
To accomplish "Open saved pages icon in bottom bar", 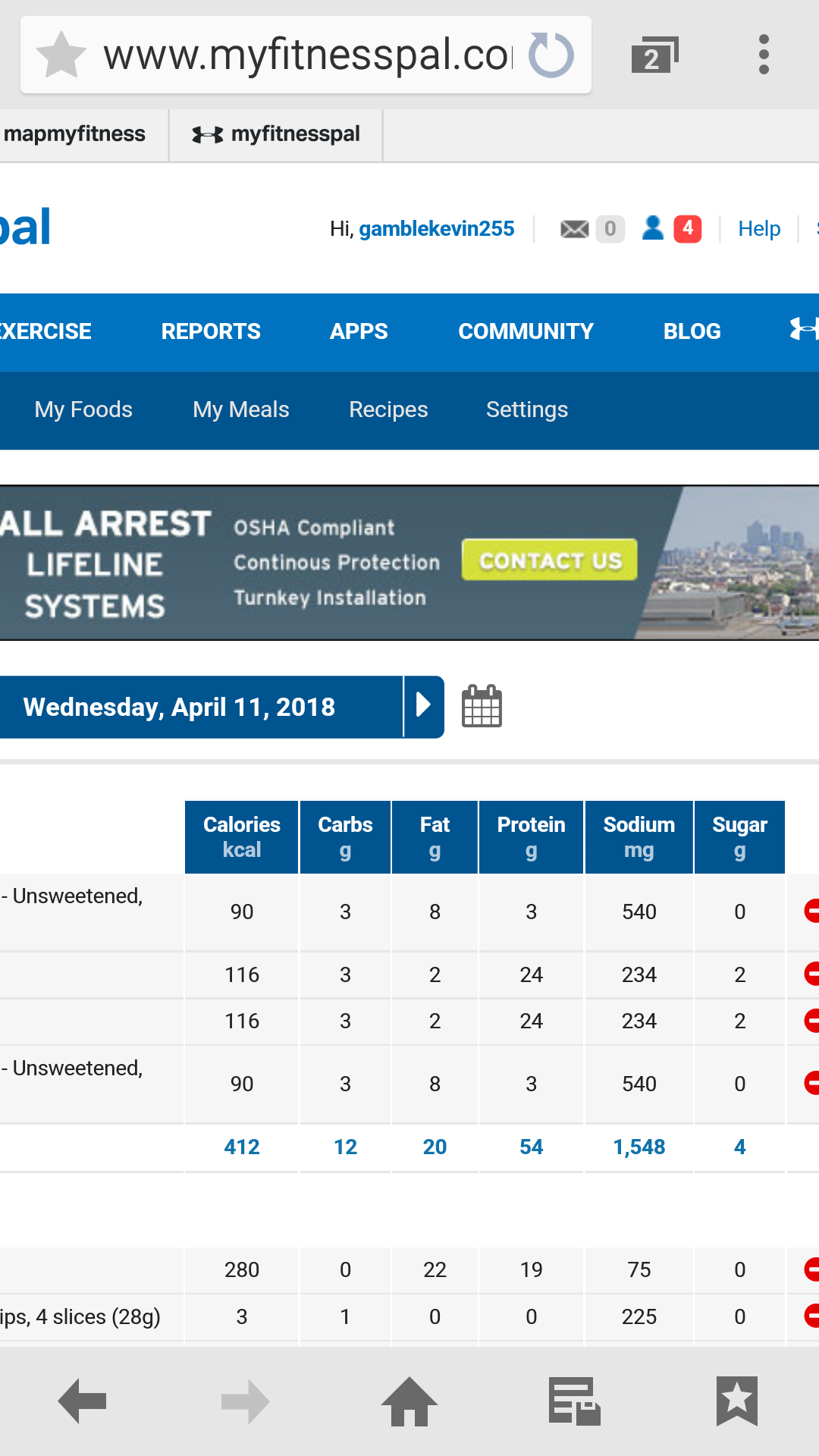I will click(x=574, y=1401).
